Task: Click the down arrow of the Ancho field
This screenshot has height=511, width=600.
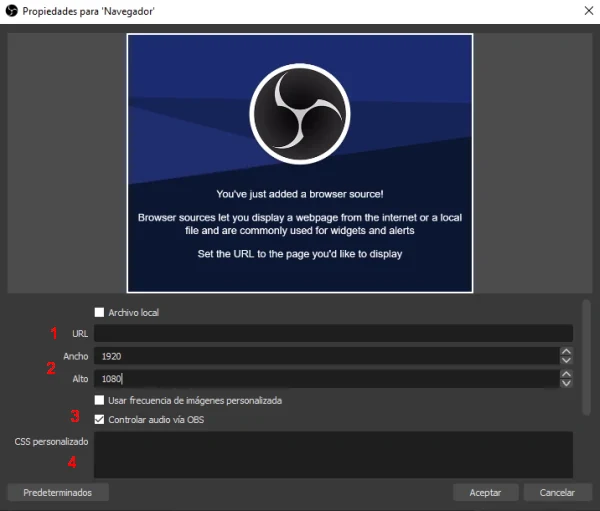Action: point(566,360)
